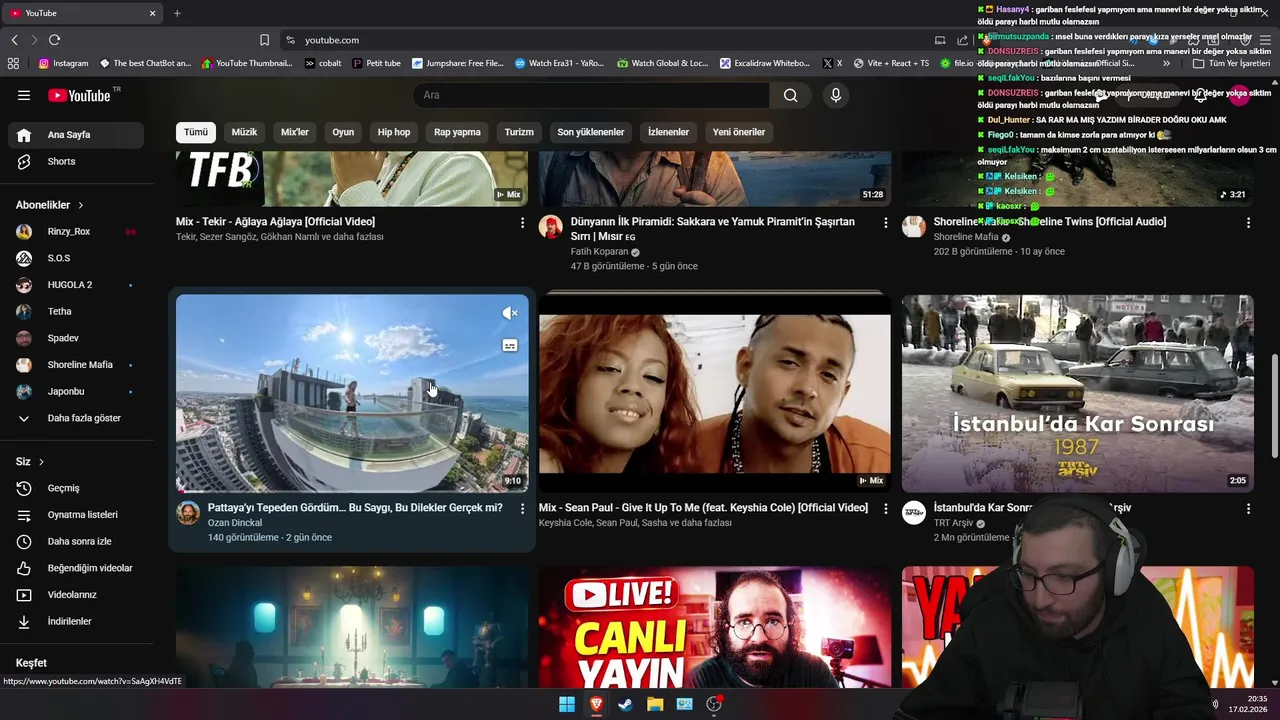This screenshot has width=1280, height=720.
Task: Open the Windows Start button
Action: click(567, 704)
